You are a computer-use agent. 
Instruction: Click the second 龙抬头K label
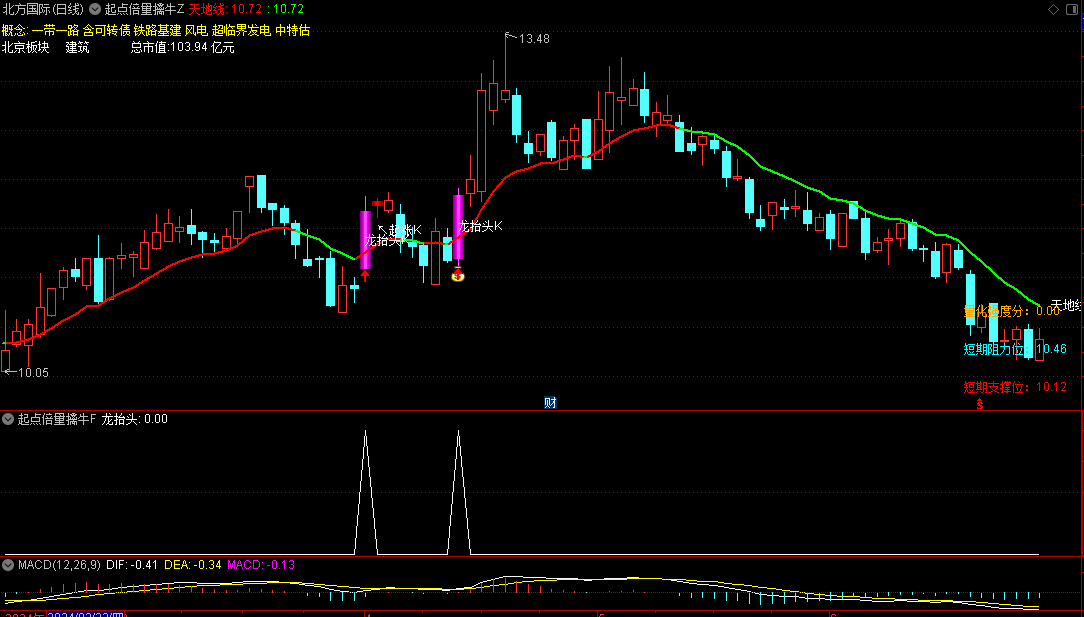480,225
